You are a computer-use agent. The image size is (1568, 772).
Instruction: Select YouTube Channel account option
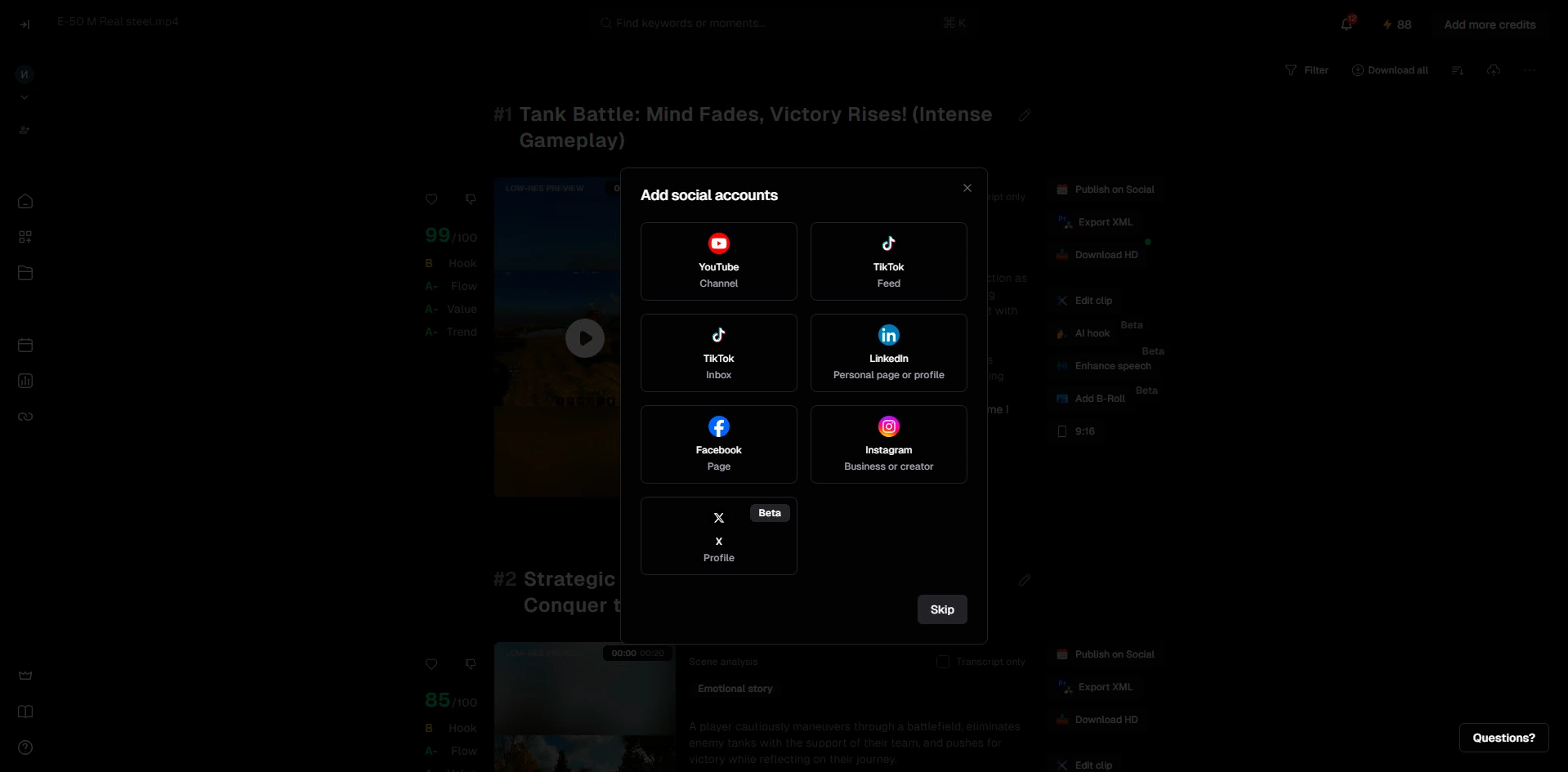[718, 261]
